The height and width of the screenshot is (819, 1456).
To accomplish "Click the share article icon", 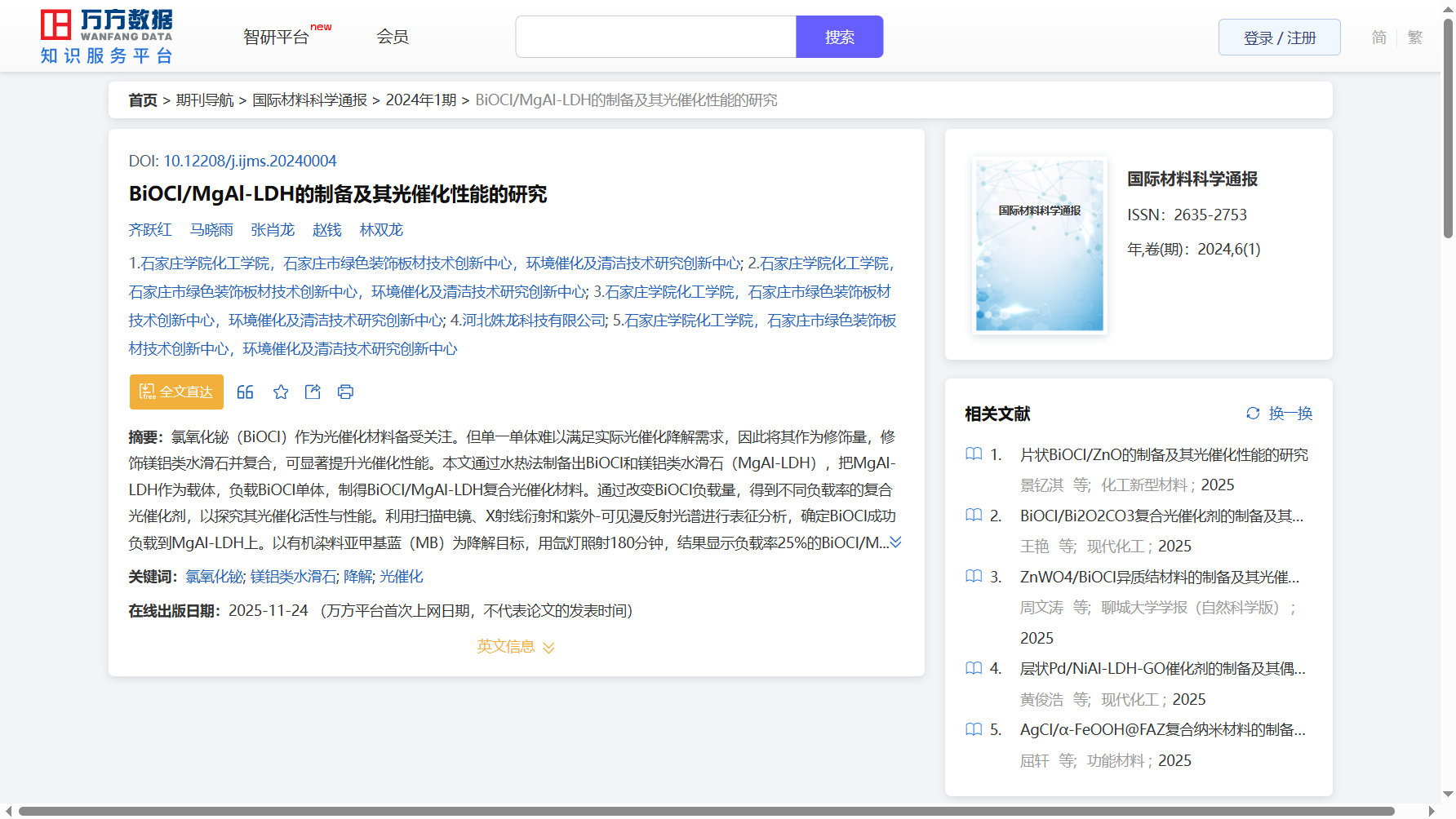I will coord(313,392).
